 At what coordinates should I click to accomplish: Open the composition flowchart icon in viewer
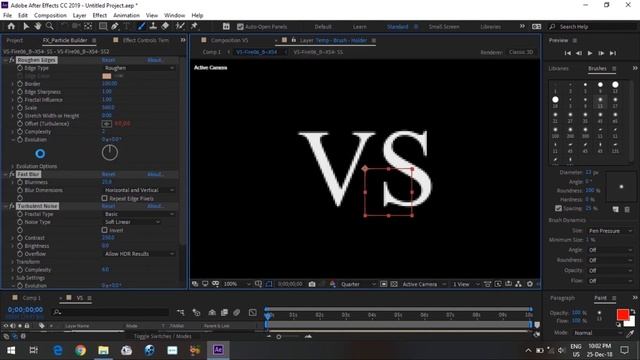click(518, 284)
